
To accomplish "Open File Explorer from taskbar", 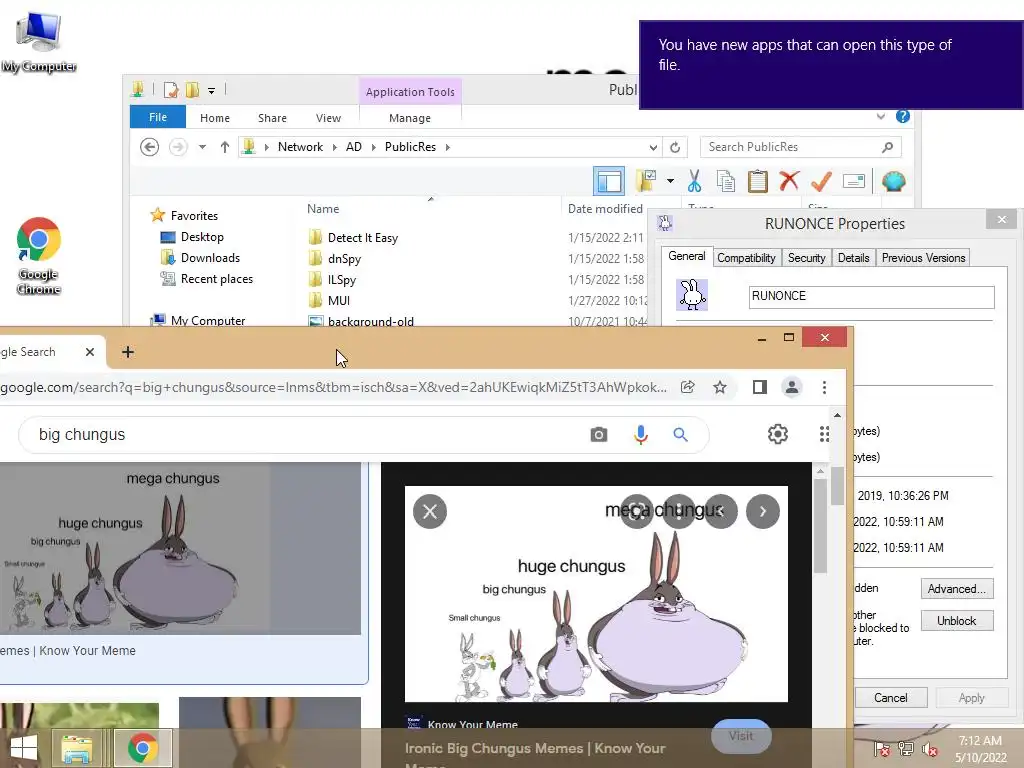I will (77, 748).
